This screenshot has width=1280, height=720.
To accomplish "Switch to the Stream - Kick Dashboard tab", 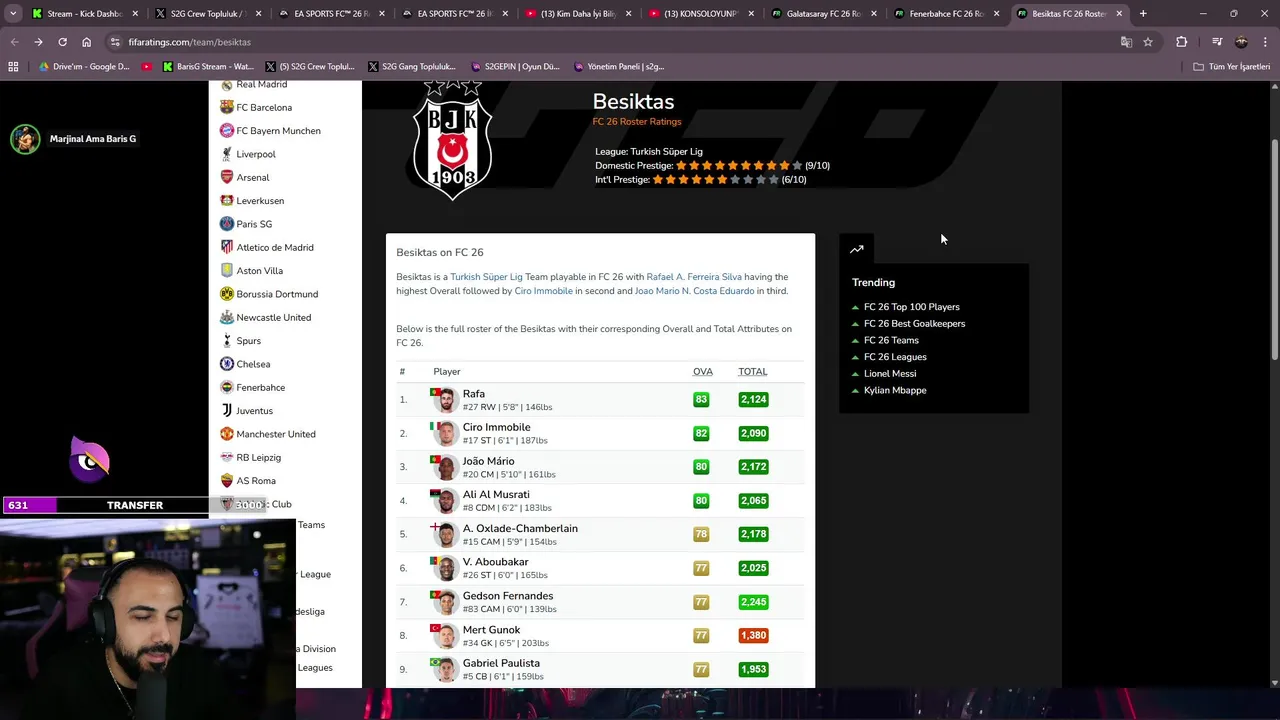I will click(85, 14).
